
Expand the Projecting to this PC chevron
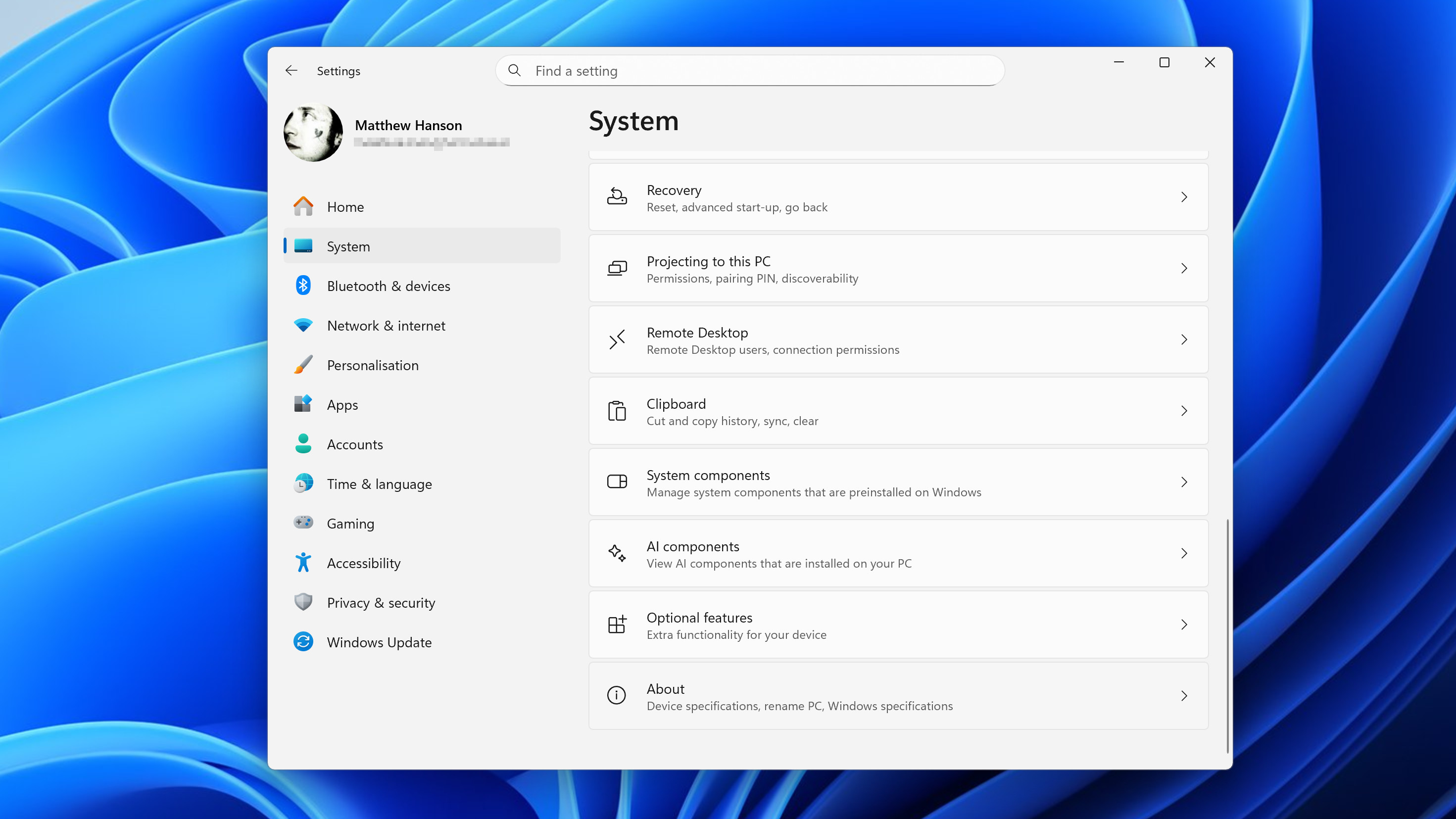(x=1185, y=269)
